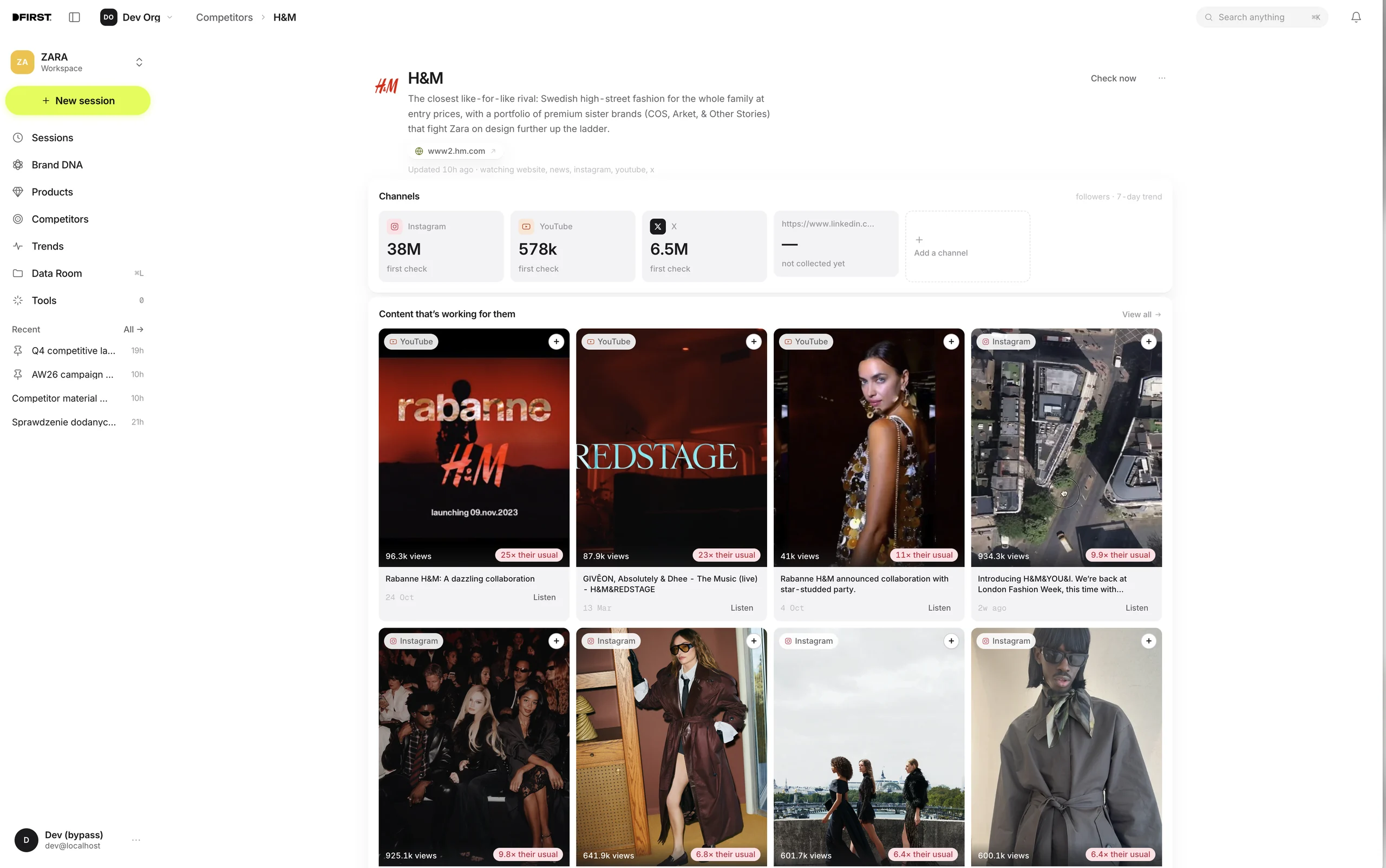The height and width of the screenshot is (868, 1386).
Task: Click the FIRST logo
Action: point(31,17)
